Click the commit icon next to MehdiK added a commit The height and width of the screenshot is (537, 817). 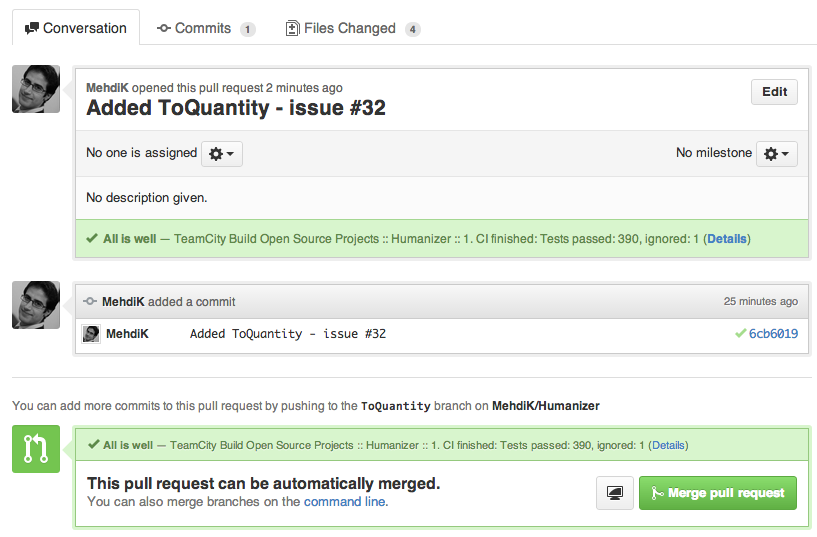coord(90,301)
